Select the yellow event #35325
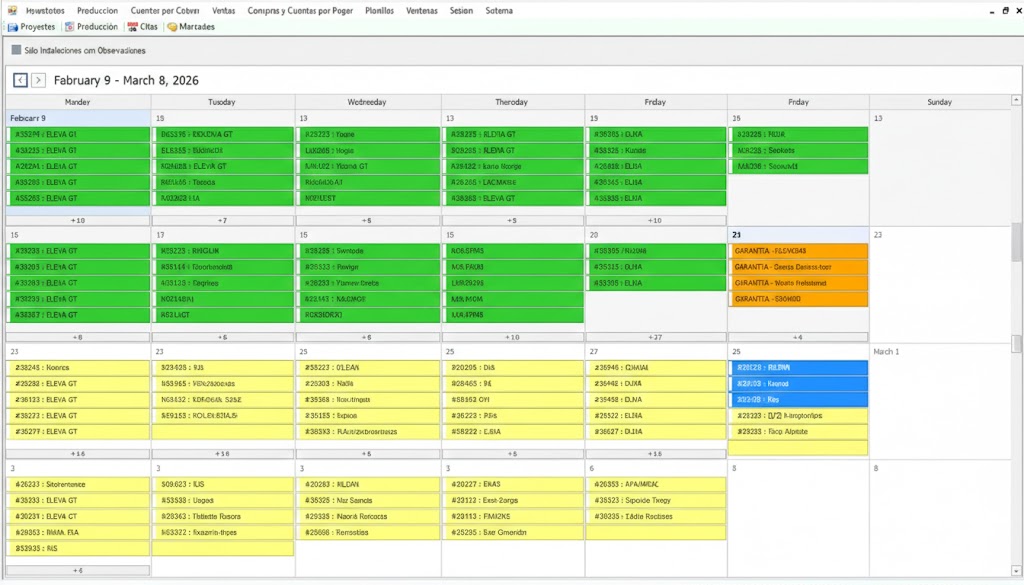The height and width of the screenshot is (585, 1024). pos(368,501)
